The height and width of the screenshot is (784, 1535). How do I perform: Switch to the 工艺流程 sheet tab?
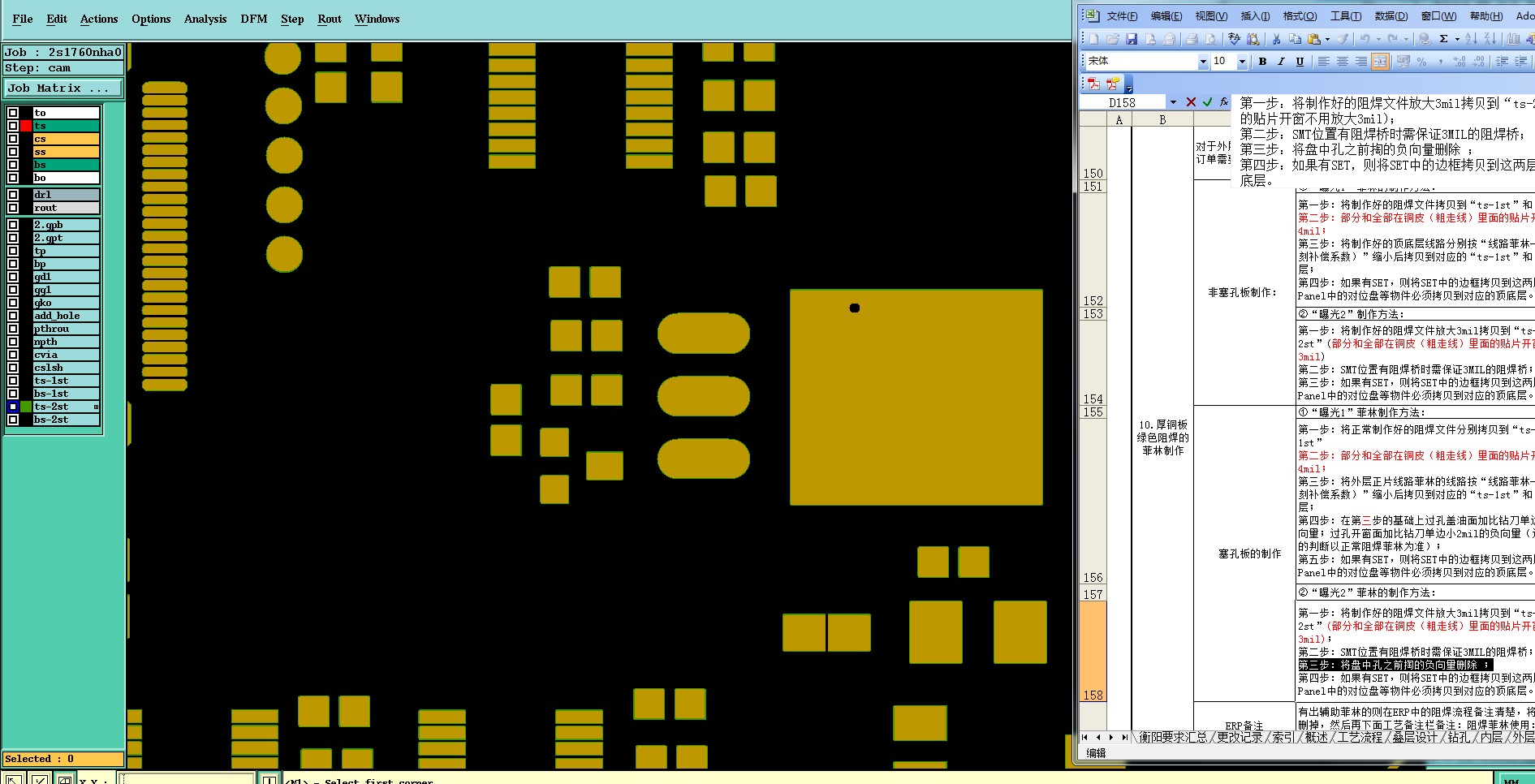point(1360,737)
